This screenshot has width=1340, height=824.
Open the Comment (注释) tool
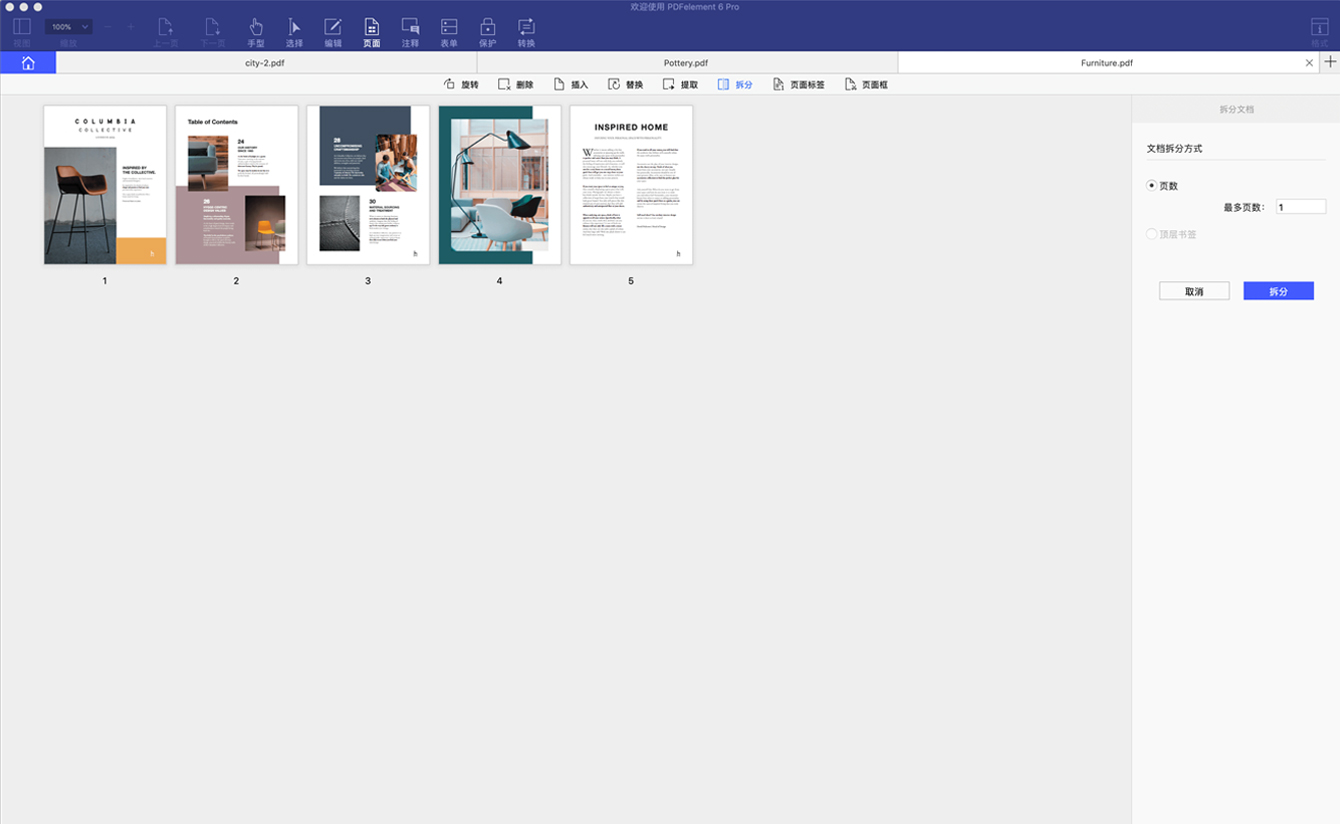410,31
